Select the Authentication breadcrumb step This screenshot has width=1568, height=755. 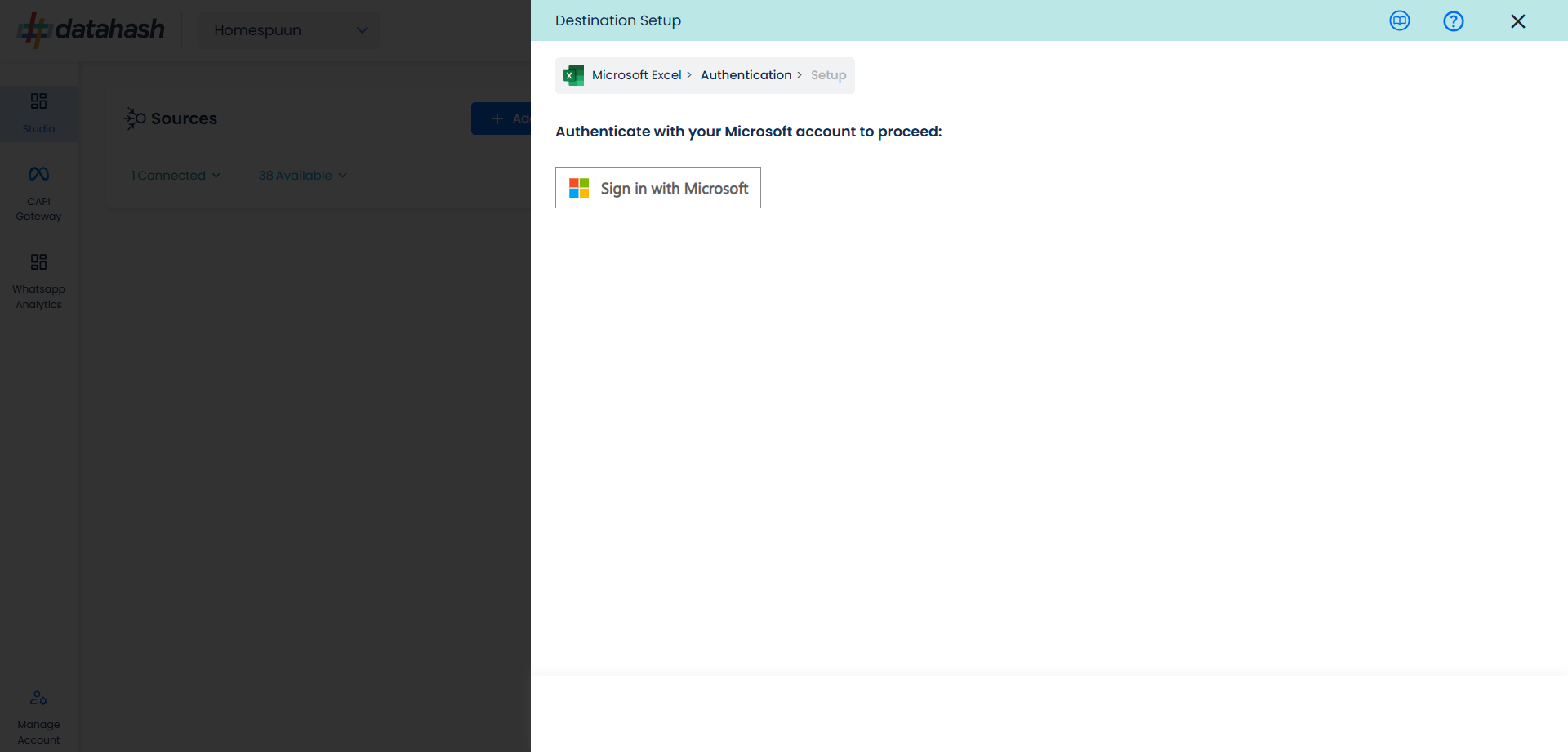coord(746,75)
